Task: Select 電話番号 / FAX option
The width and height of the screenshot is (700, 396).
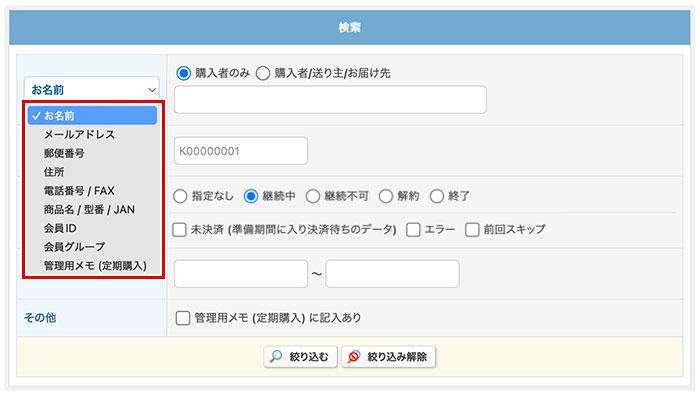Action: point(79,191)
